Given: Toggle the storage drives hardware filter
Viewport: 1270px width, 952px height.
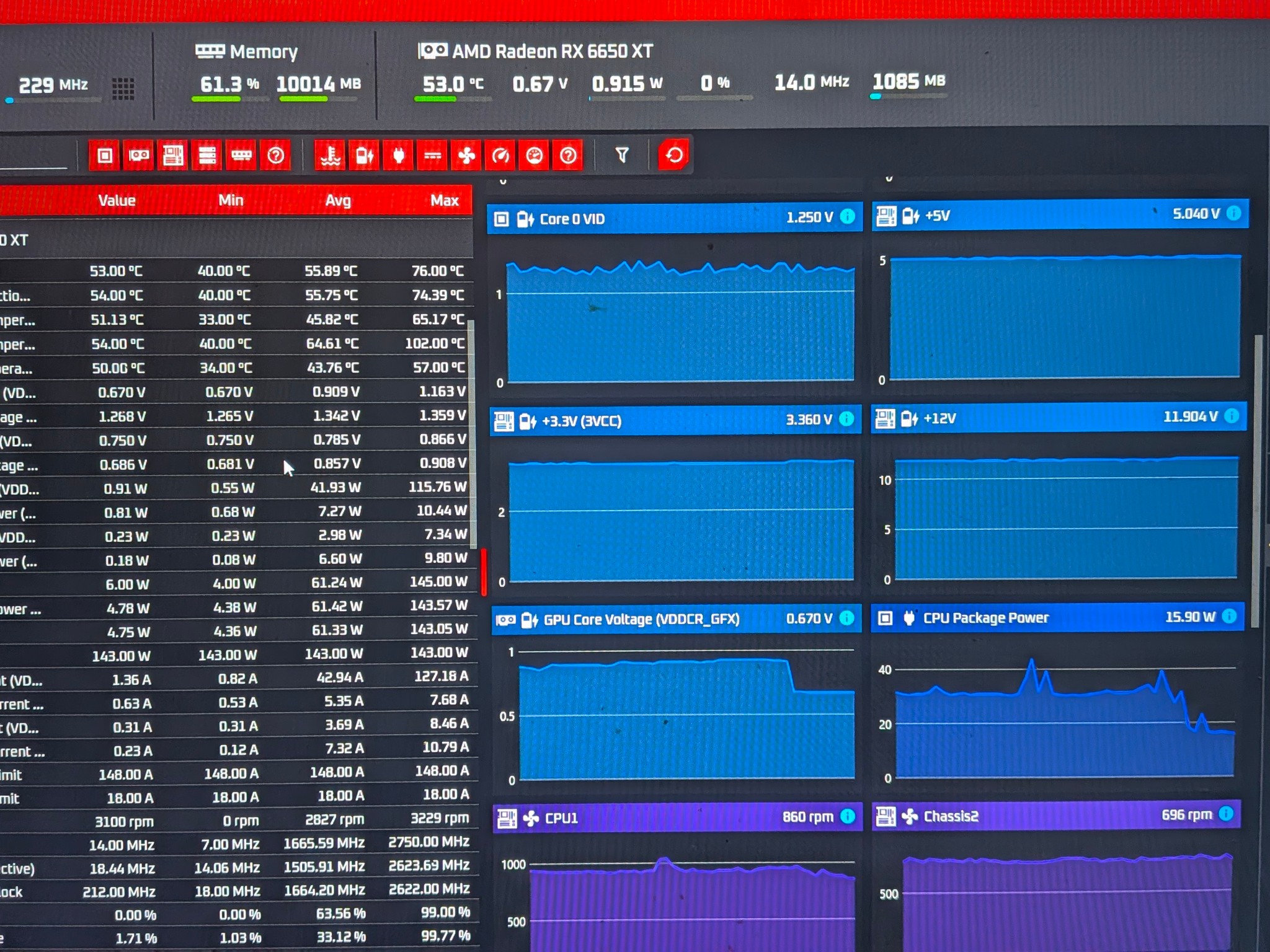Looking at the screenshot, I should click(x=207, y=155).
